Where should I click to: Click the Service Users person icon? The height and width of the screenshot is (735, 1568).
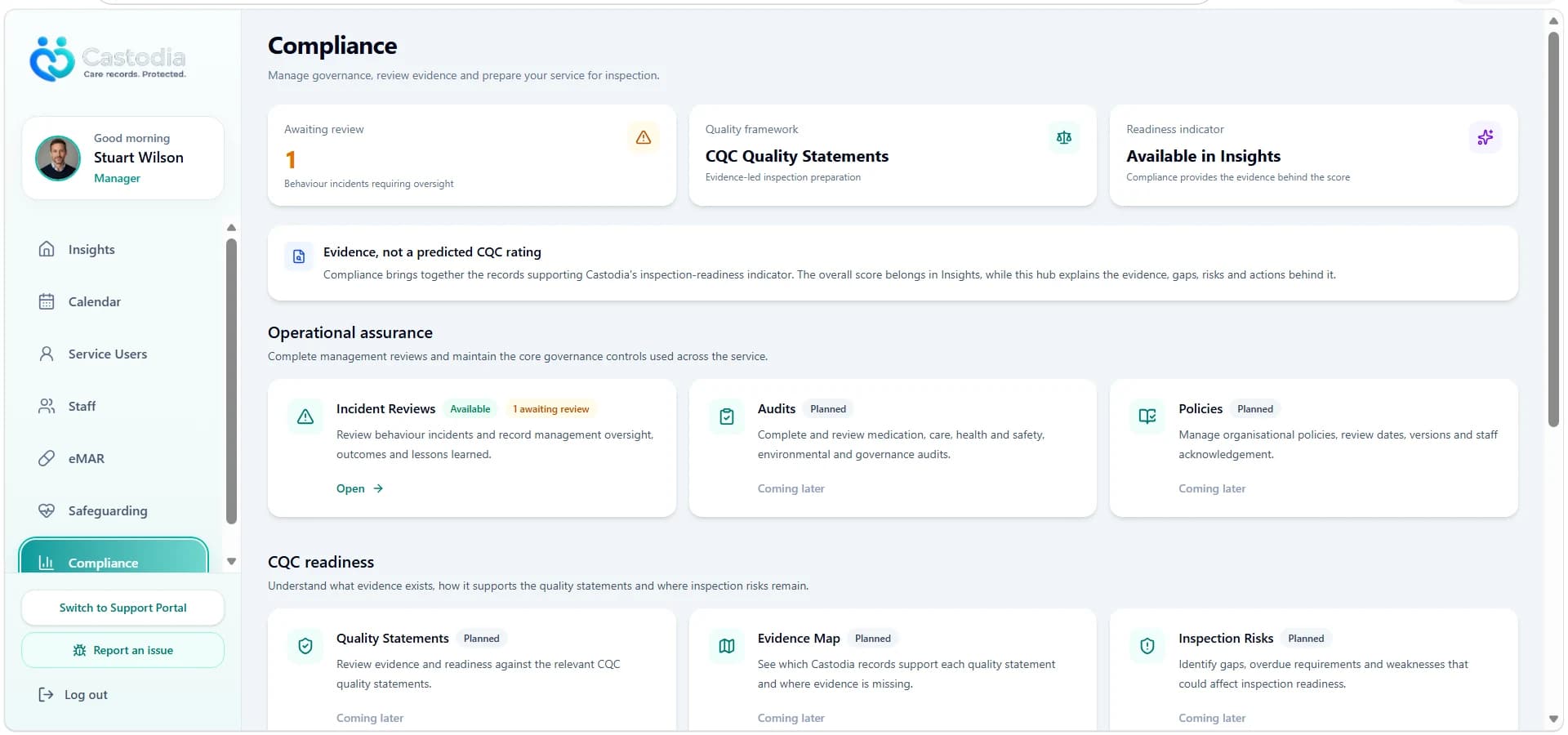(47, 354)
